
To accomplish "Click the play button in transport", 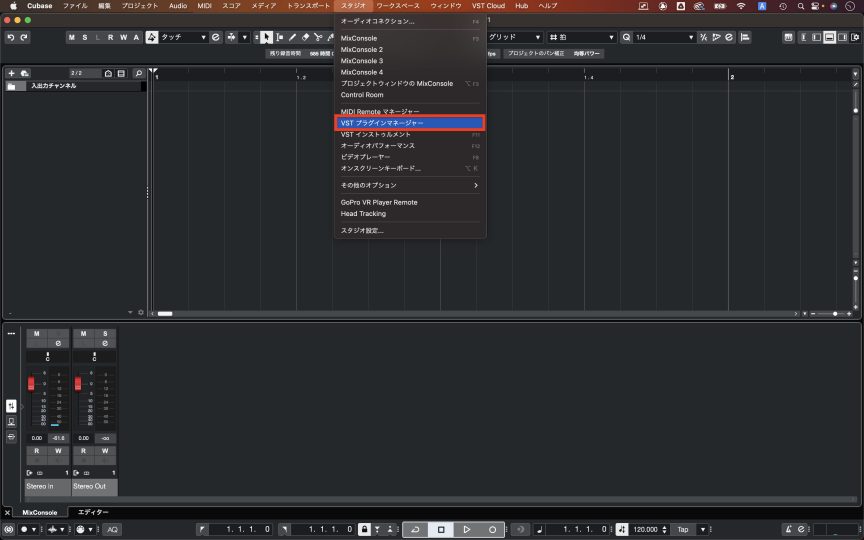I will (x=467, y=529).
